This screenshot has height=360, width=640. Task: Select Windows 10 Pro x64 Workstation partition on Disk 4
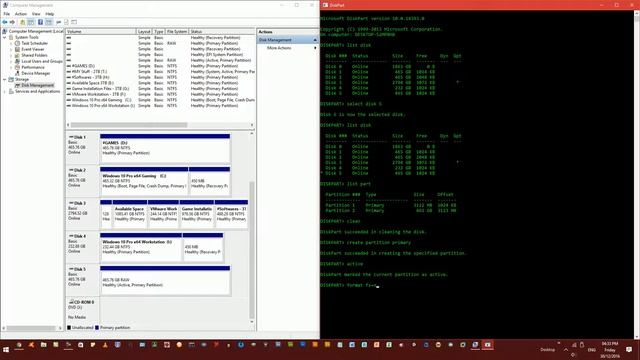point(141,247)
